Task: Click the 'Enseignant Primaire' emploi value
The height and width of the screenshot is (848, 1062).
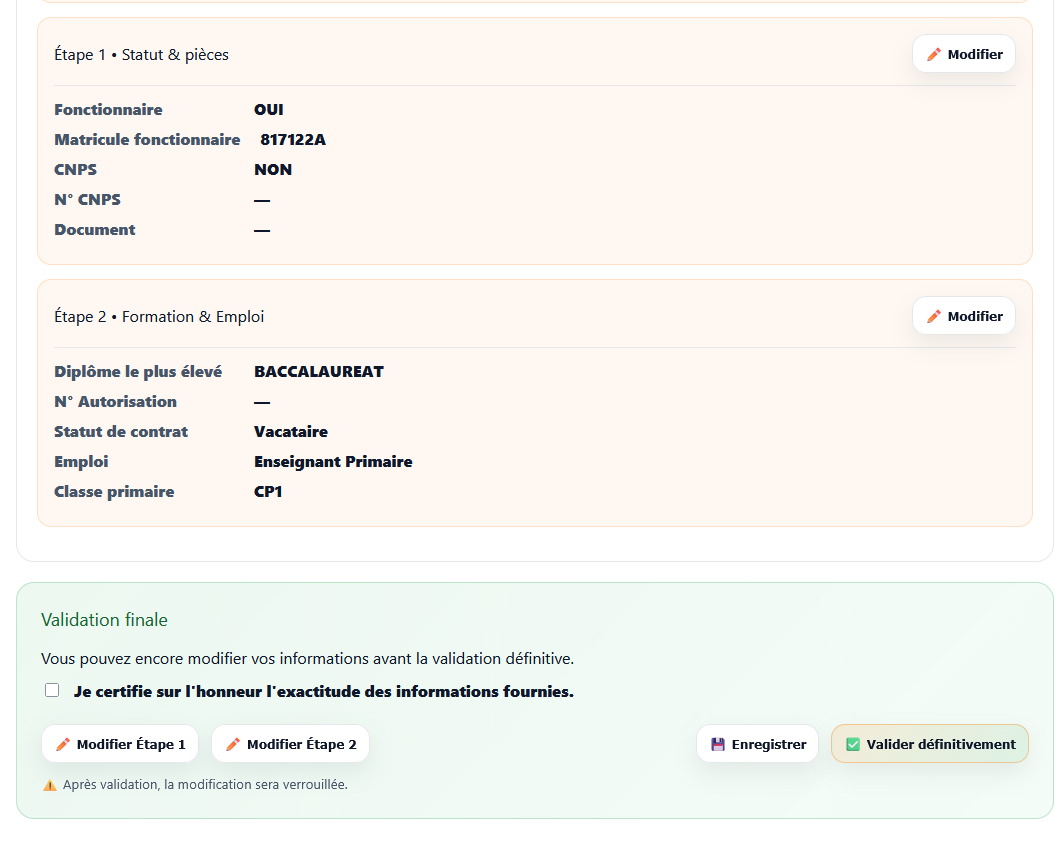Action: pos(333,462)
